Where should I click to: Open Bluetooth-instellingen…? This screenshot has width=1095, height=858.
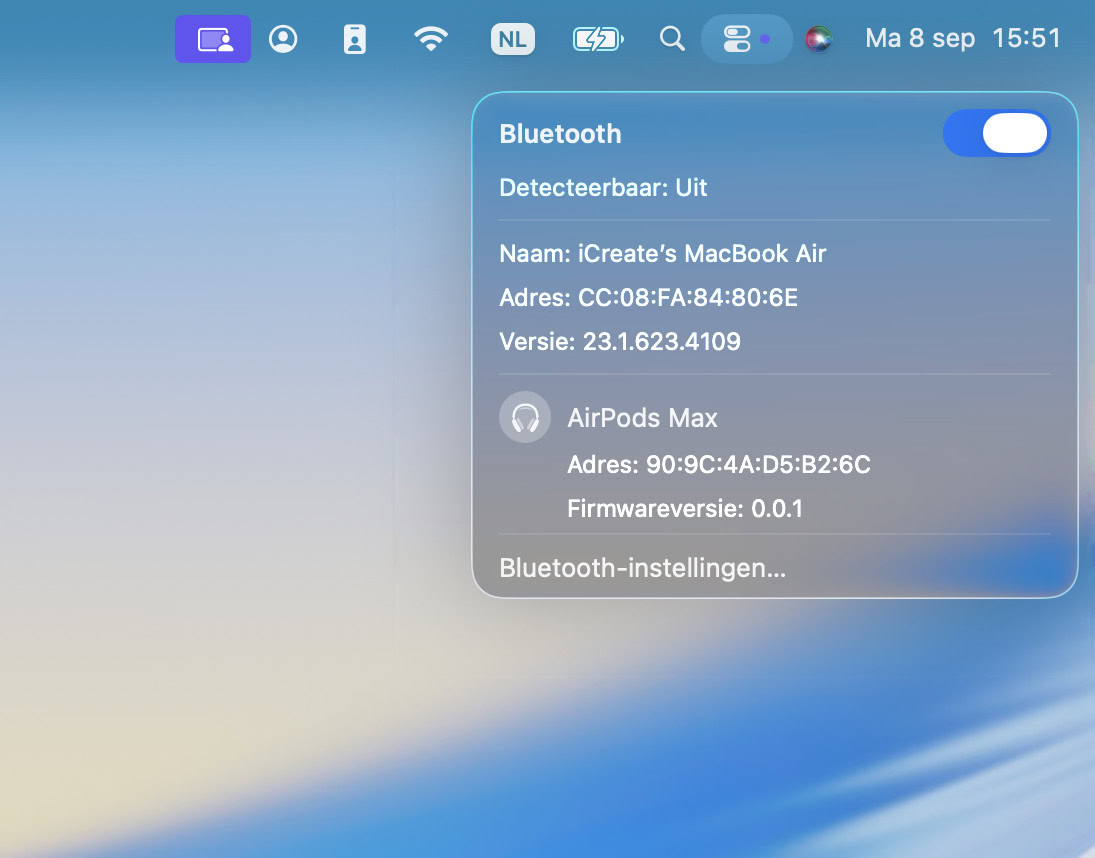pos(642,568)
